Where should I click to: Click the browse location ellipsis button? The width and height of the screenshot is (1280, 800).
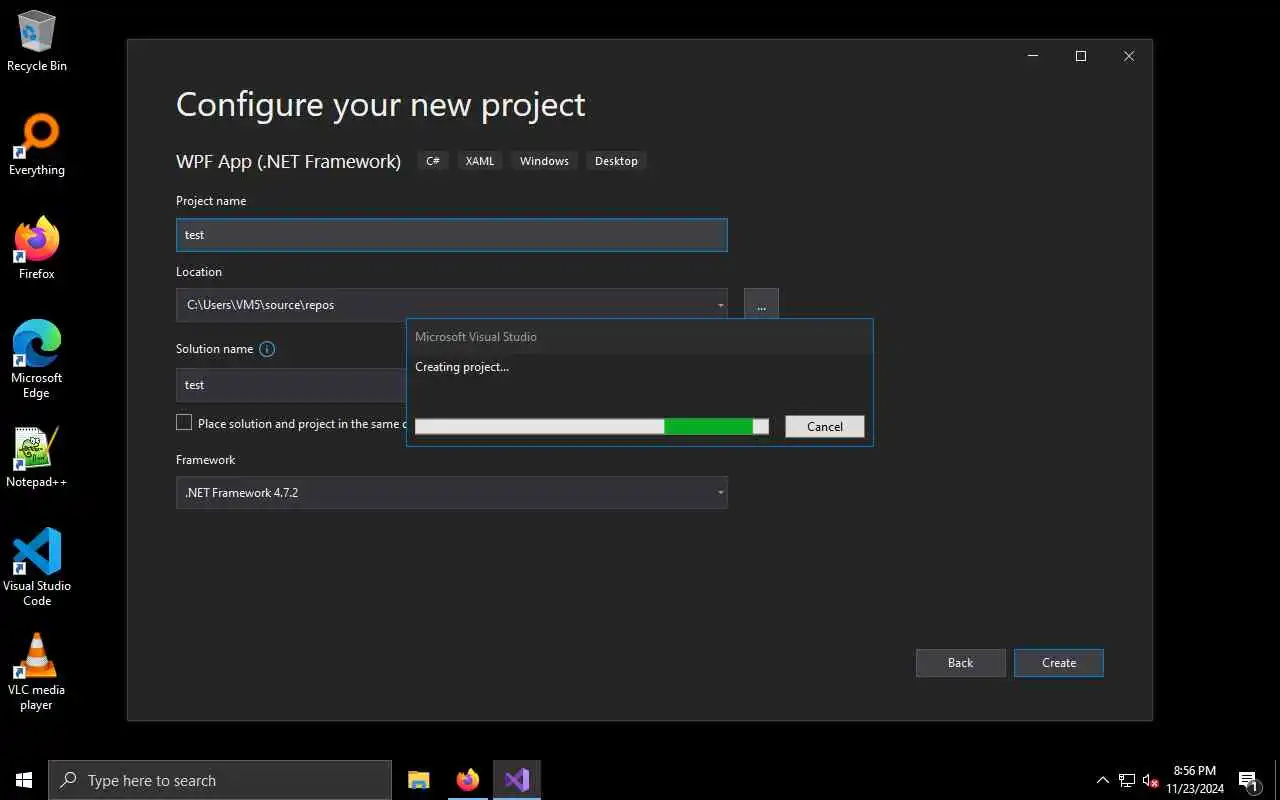(x=761, y=305)
